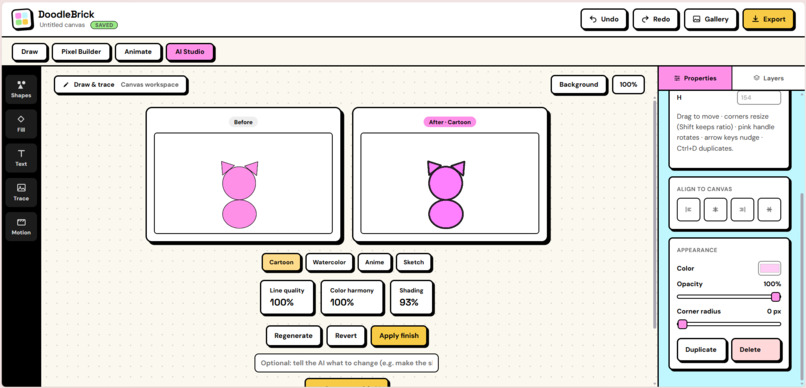Undo the last action
Image resolution: width=806 pixels, height=388 pixels.
pos(603,20)
